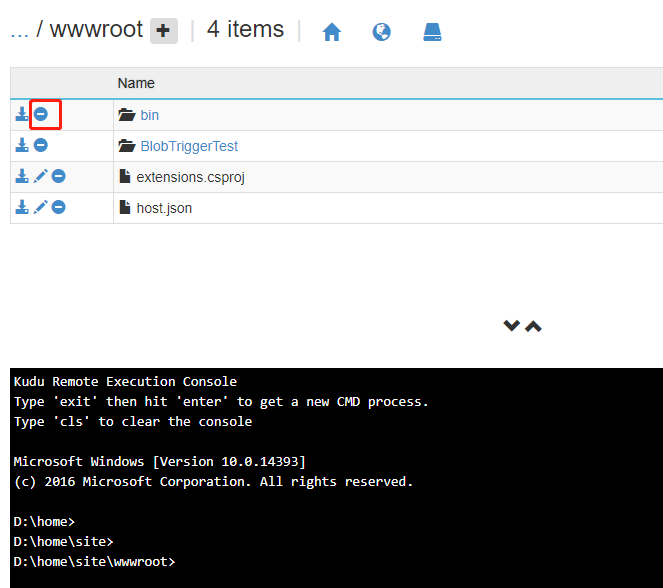
Task: Download the host.json file
Action: [x=22, y=208]
